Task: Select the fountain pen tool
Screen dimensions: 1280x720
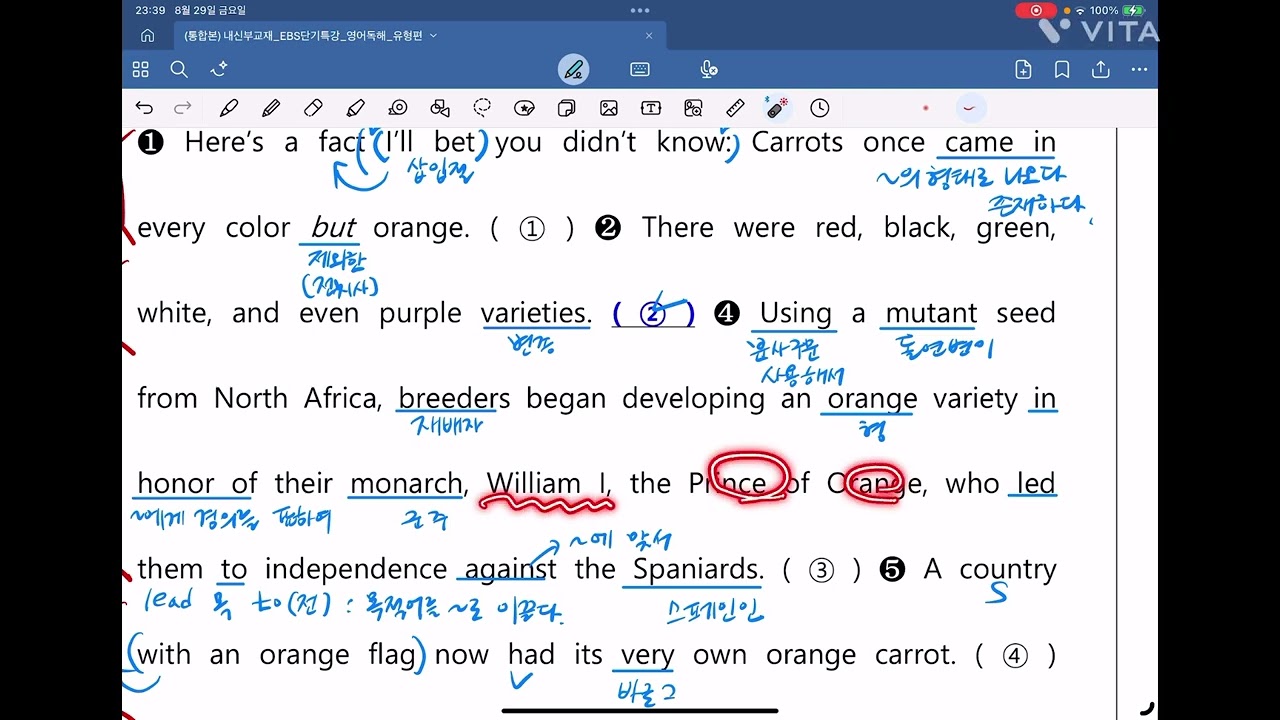Action: coord(229,108)
